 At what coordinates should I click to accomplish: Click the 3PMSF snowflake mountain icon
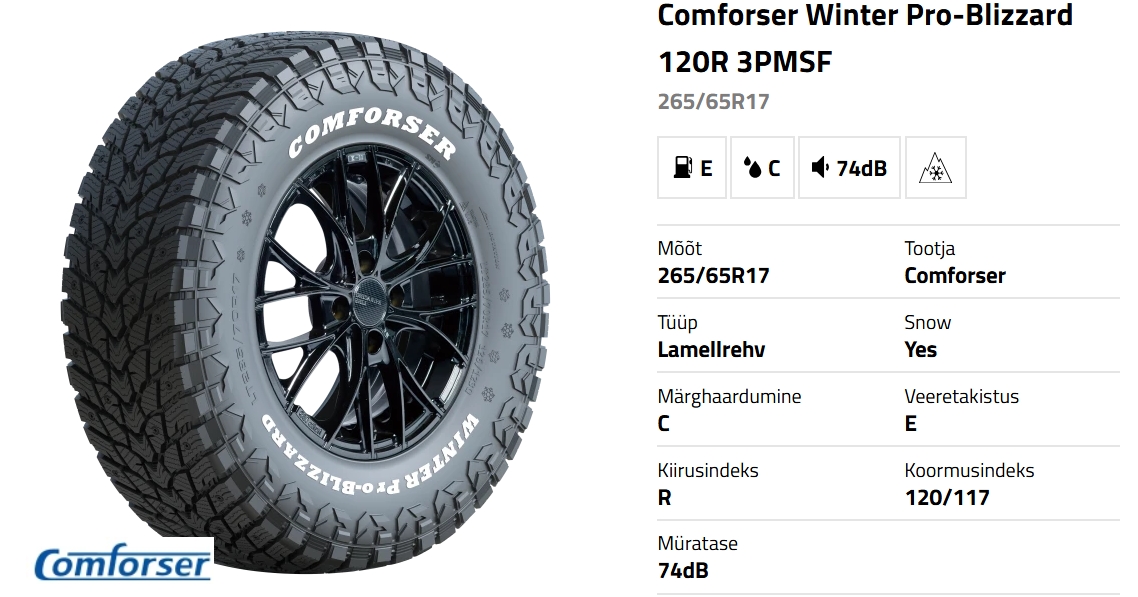pyautogui.click(x=936, y=168)
